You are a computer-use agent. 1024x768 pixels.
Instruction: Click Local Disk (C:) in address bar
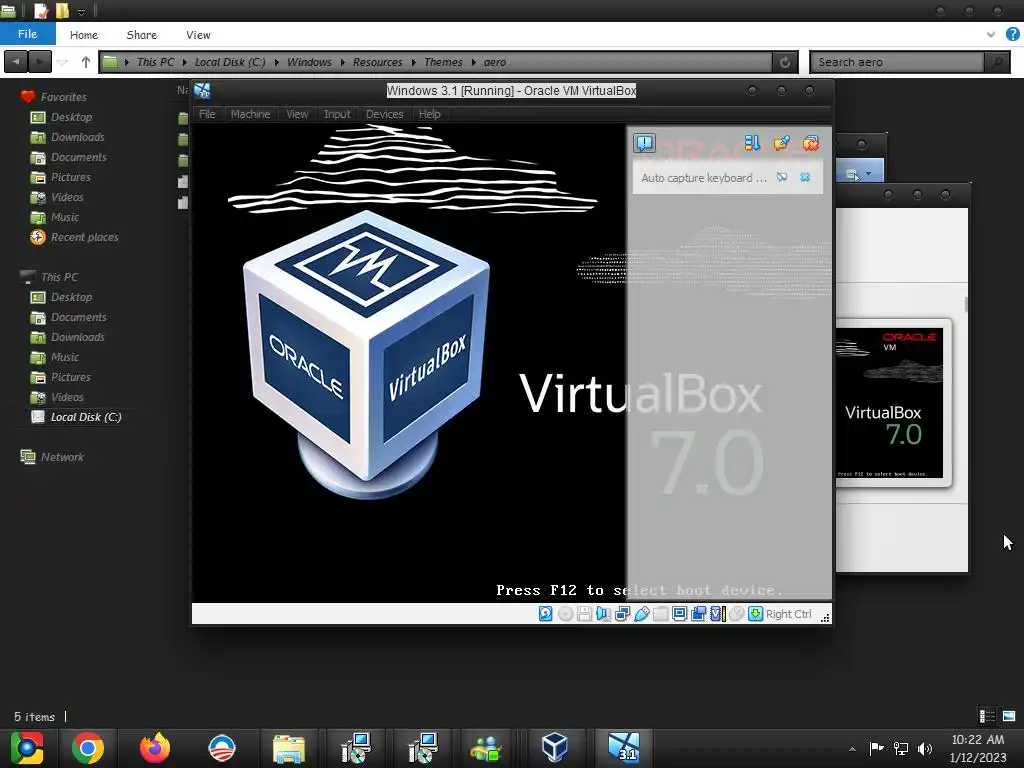click(x=230, y=62)
